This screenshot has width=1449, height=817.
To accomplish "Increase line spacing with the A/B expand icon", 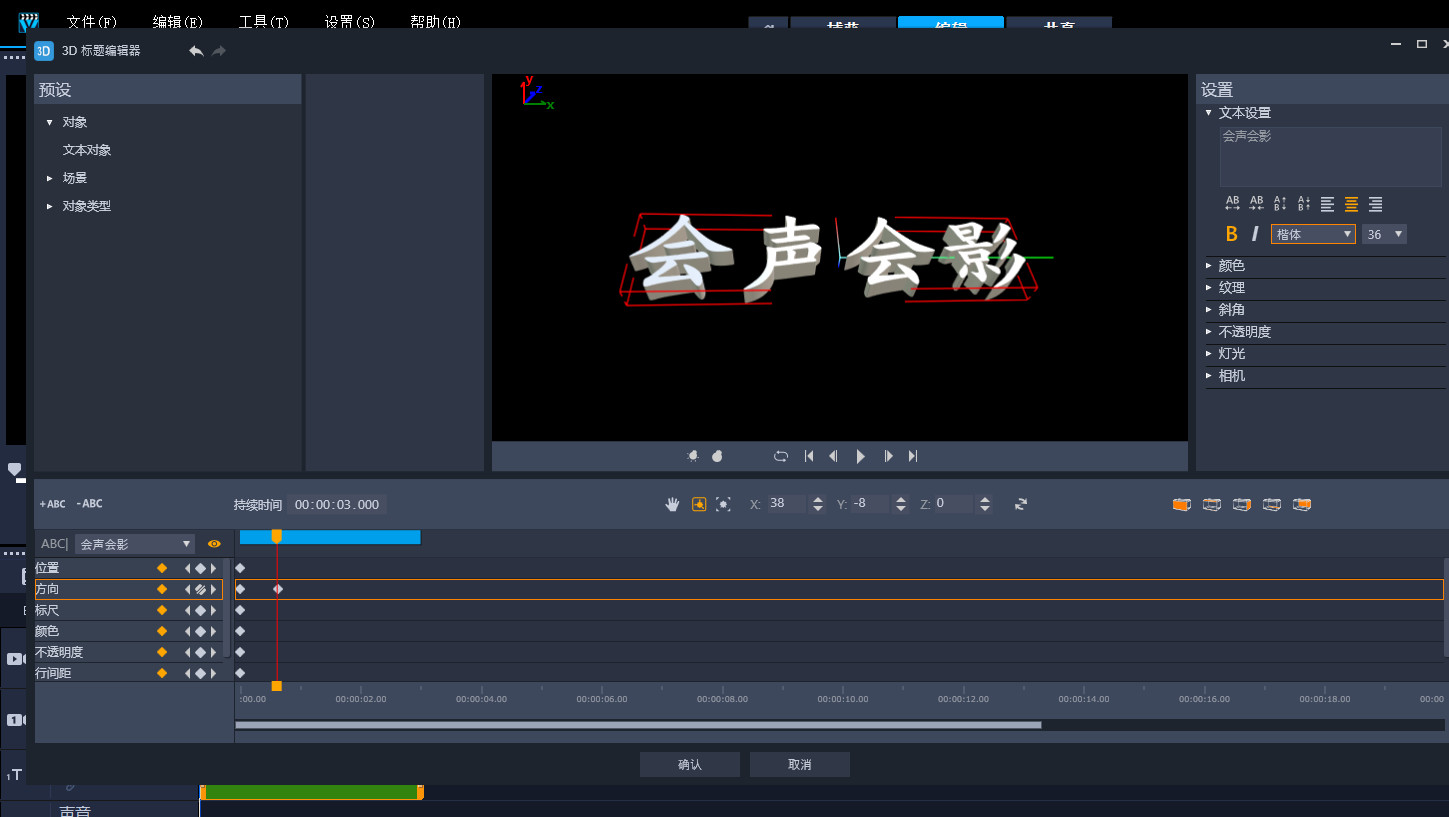I will (1280, 204).
